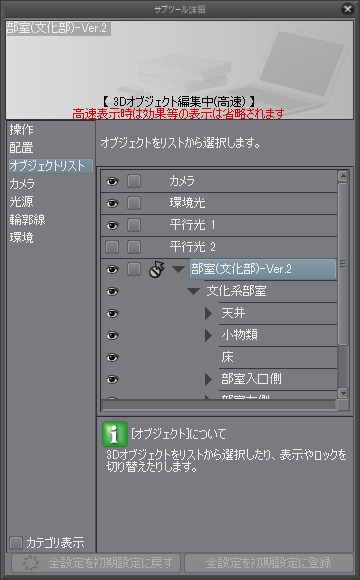Click the horizontal scrollbar under object list
Screen dimensions: 360x580
(219, 405)
